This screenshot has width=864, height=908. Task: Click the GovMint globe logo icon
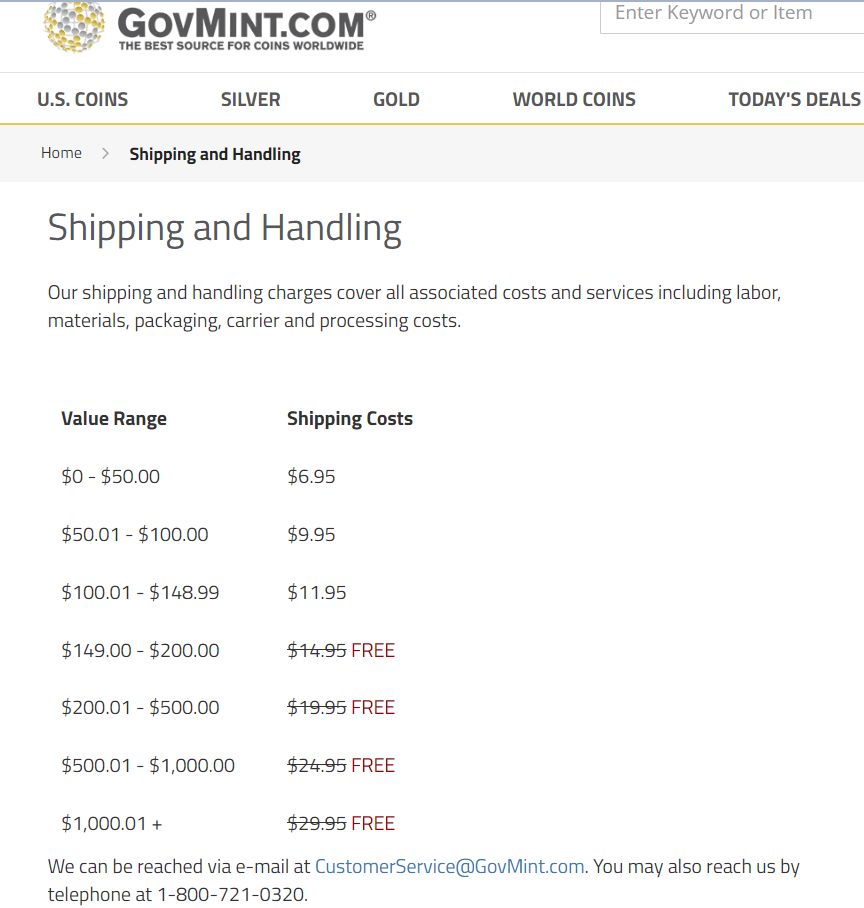[x=75, y=26]
